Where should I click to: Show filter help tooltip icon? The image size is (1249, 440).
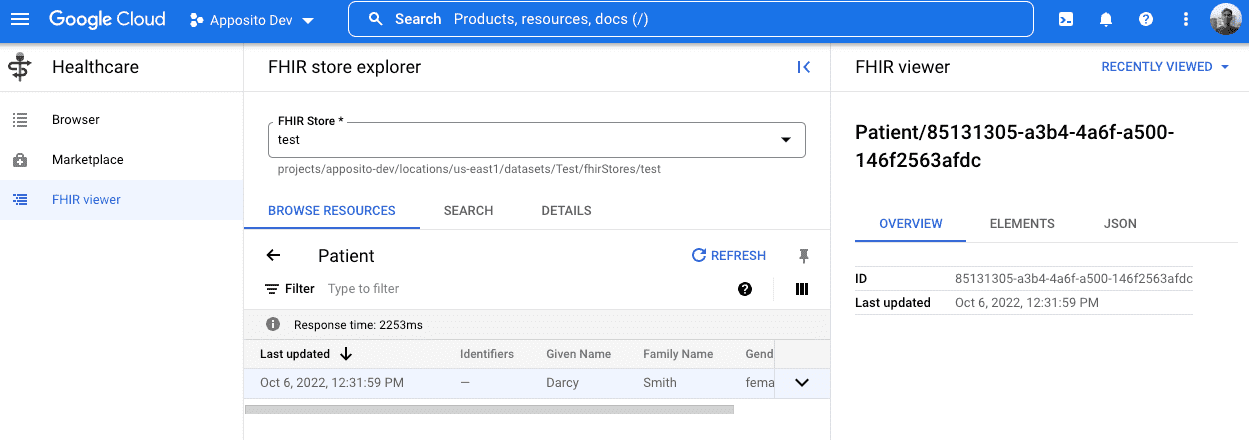click(745, 289)
